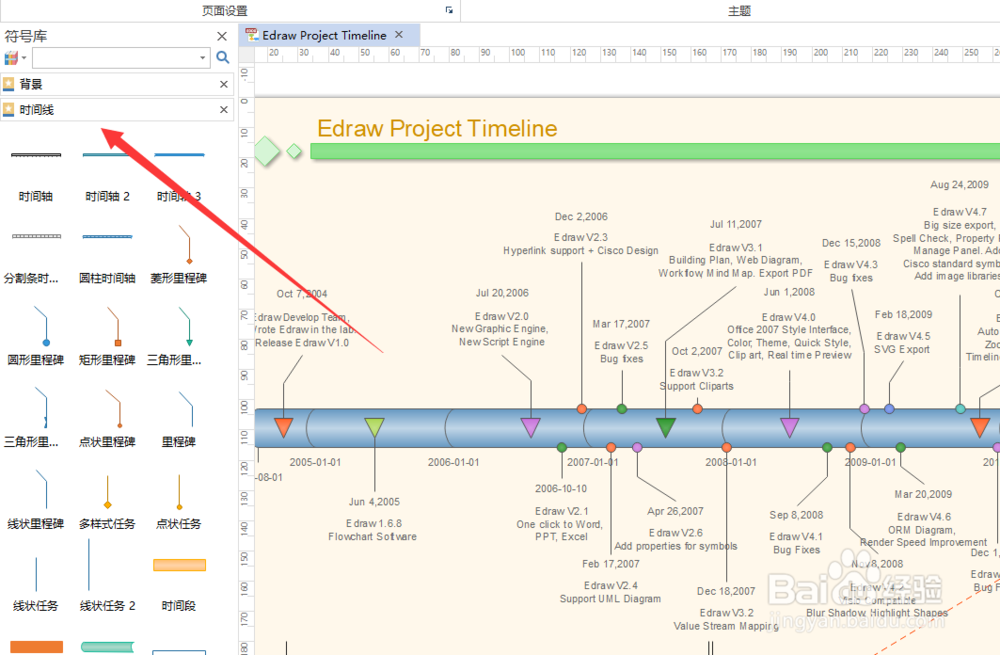Choose the 时间段 interval shape

pyautogui.click(x=179, y=583)
